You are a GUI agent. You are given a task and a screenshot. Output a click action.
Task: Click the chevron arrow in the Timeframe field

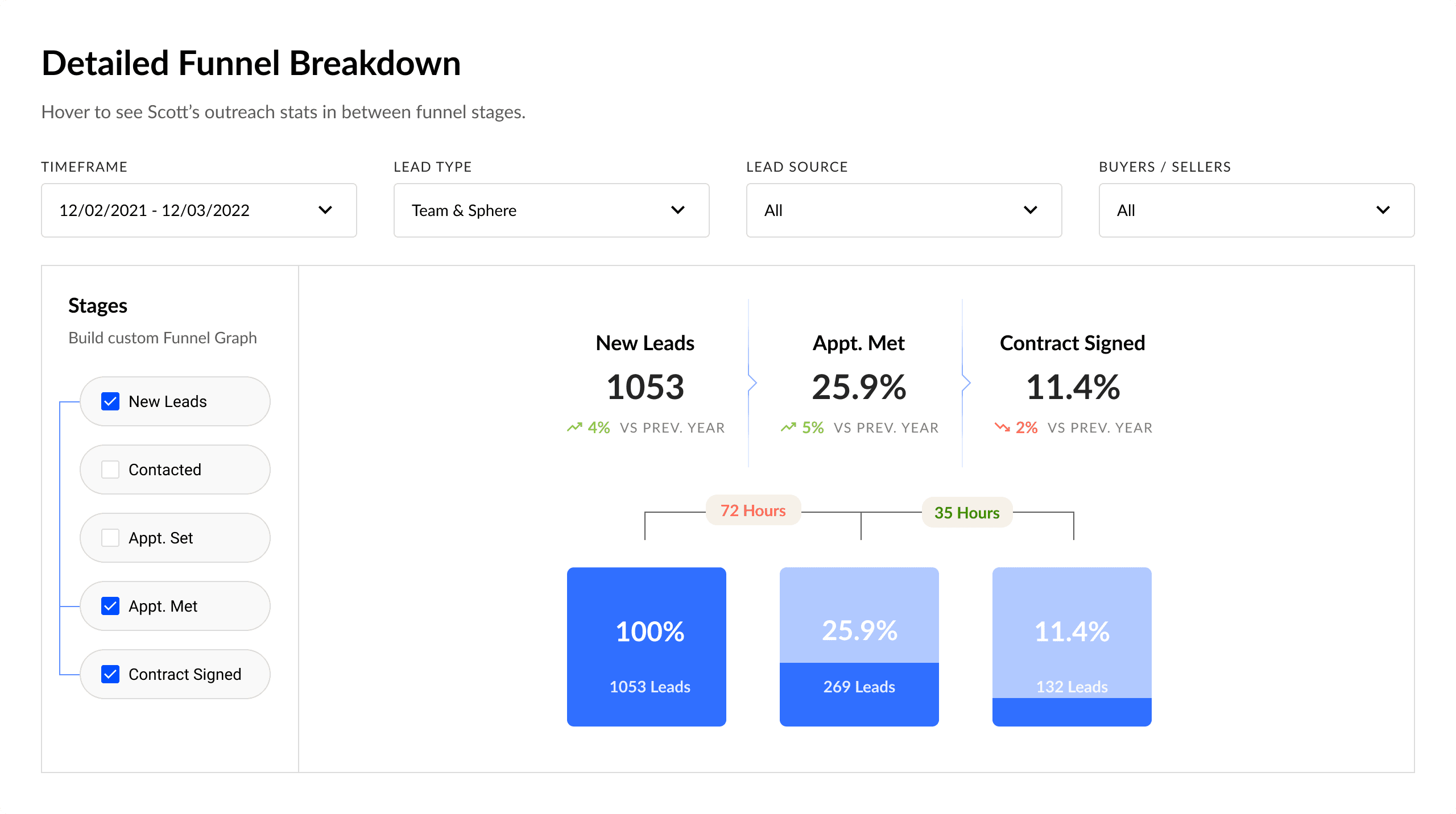pyautogui.click(x=325, y=210)
